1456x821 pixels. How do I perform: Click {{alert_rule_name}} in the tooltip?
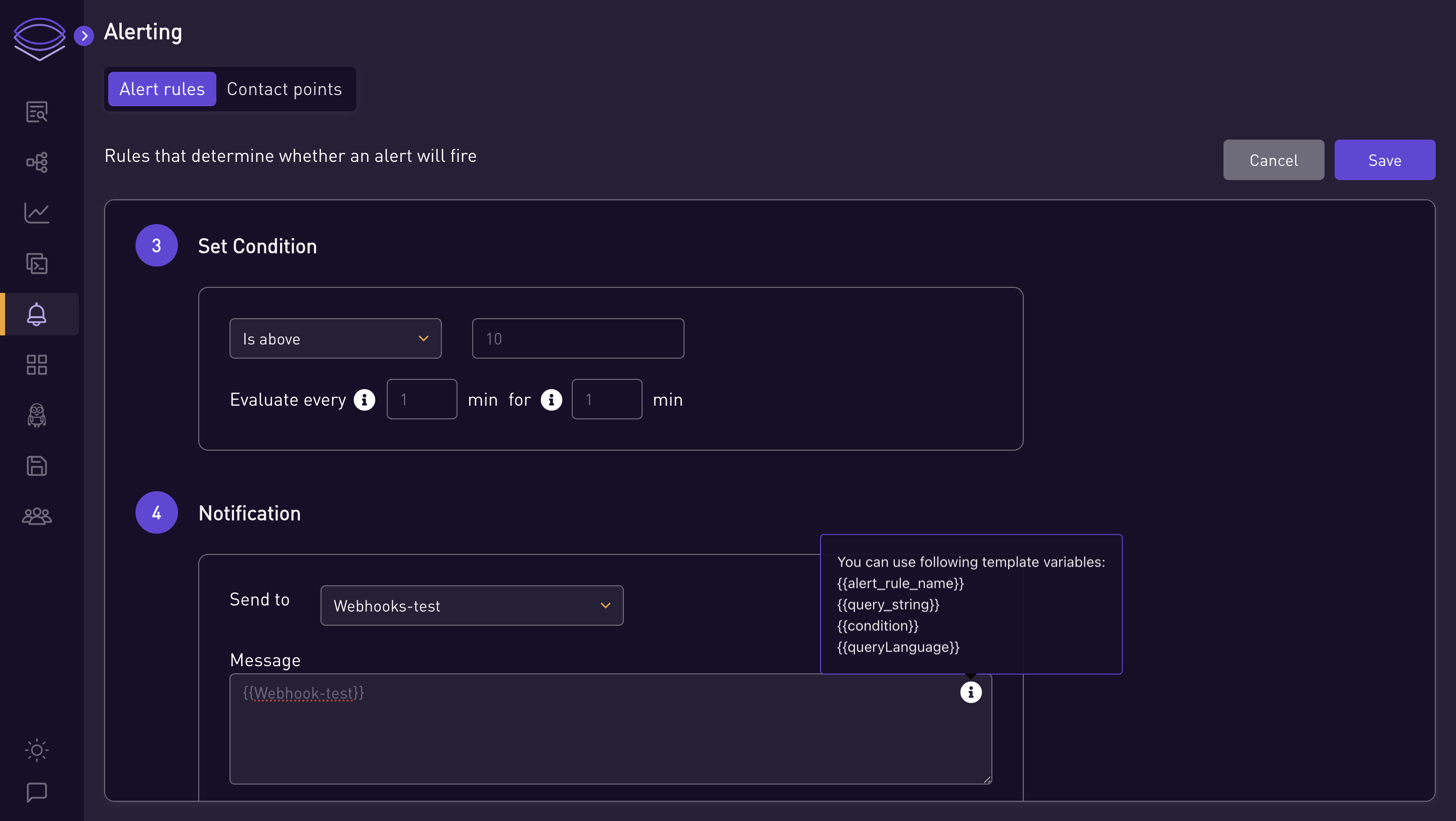coord(900,584)
